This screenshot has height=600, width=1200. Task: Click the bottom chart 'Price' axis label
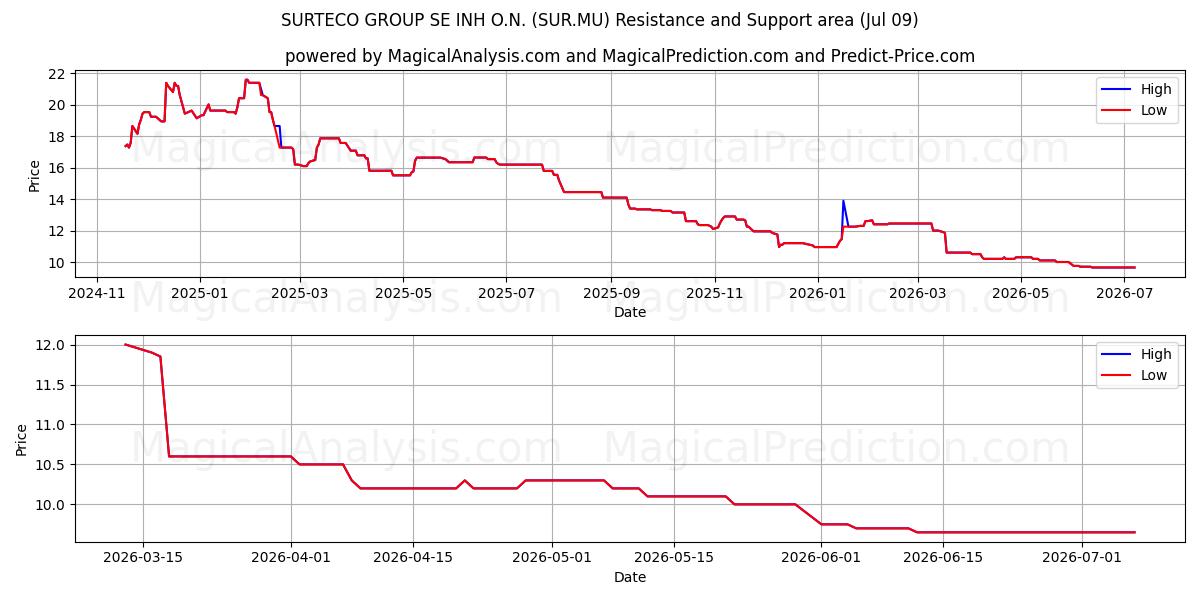click(x=22, y=439)
